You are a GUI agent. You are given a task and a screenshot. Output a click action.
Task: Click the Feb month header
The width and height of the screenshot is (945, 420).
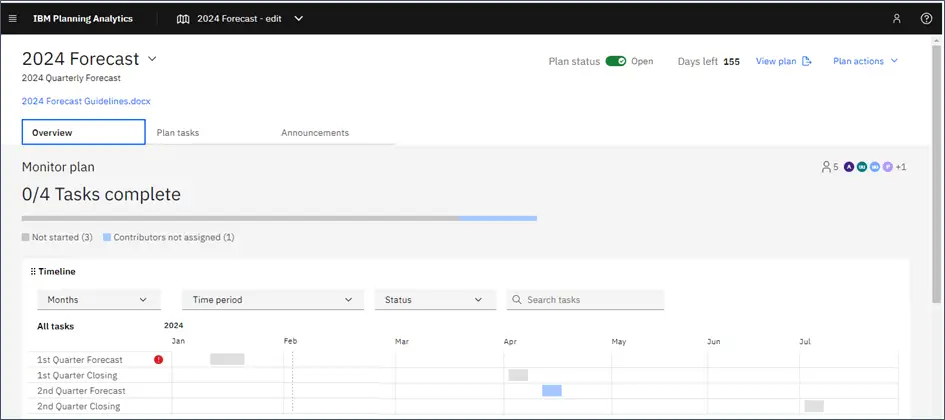point(290,341)
